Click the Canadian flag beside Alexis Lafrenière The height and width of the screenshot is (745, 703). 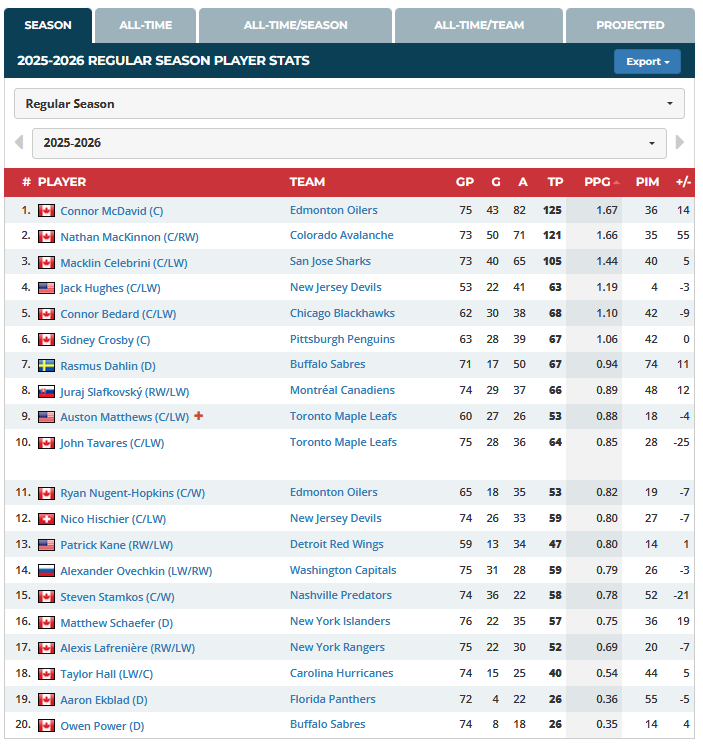coord(46,648)
